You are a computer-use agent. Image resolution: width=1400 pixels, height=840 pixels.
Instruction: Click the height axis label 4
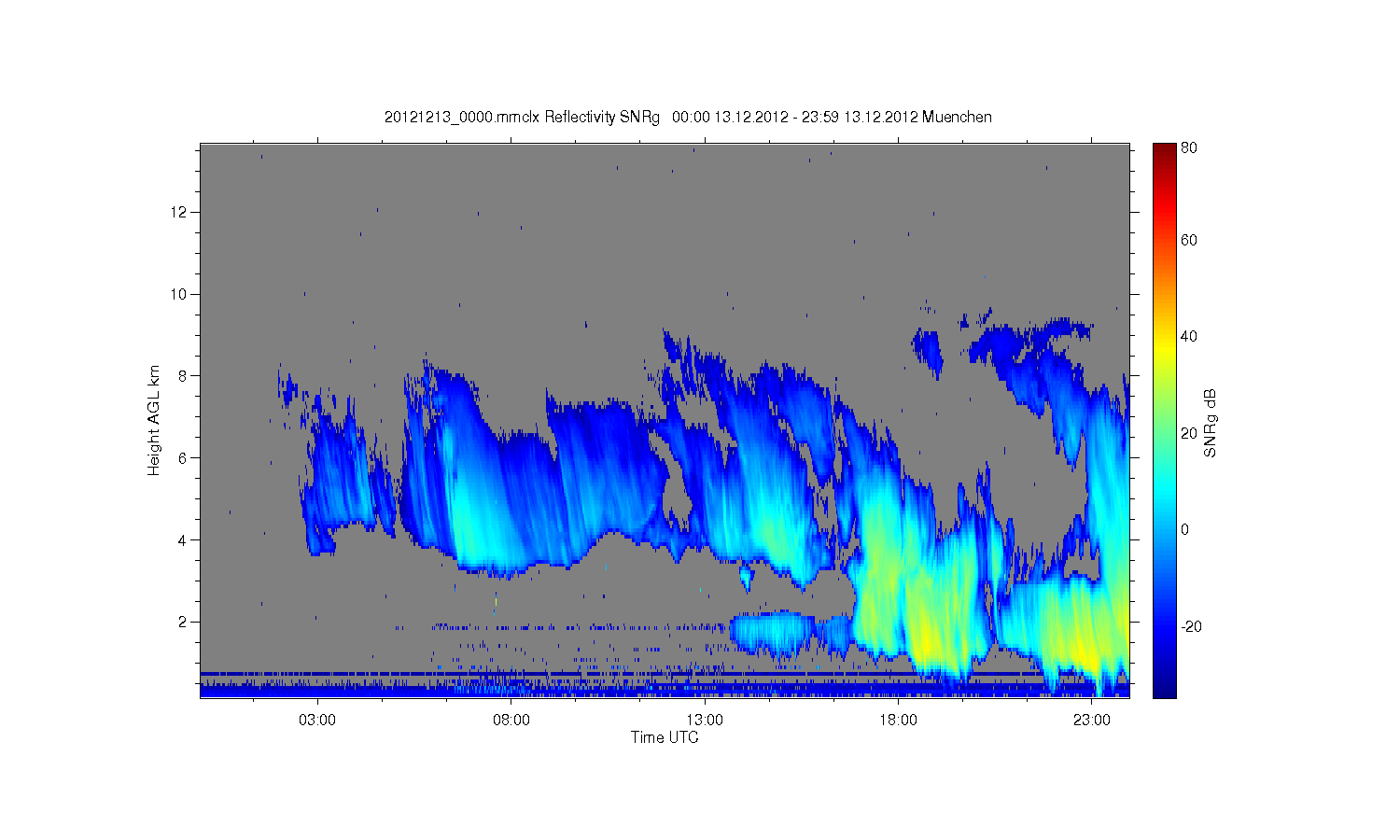(x=184, y=539)
